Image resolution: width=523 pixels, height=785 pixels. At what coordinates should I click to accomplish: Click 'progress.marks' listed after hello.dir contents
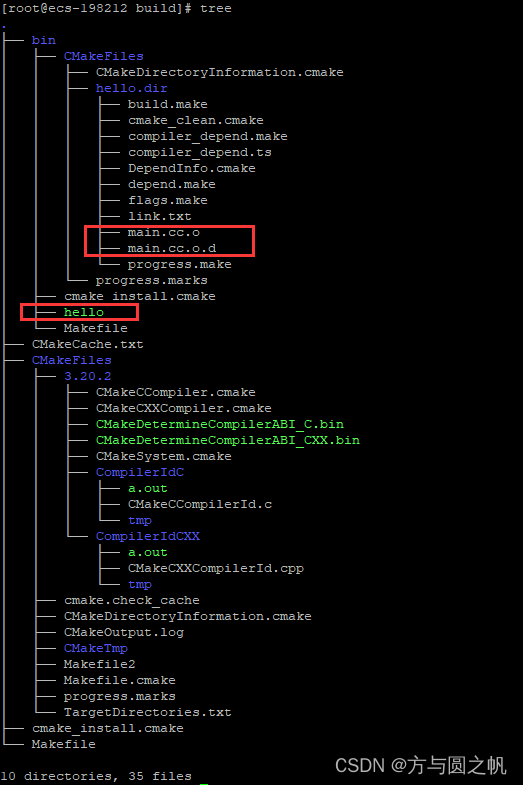pos(152,281)
